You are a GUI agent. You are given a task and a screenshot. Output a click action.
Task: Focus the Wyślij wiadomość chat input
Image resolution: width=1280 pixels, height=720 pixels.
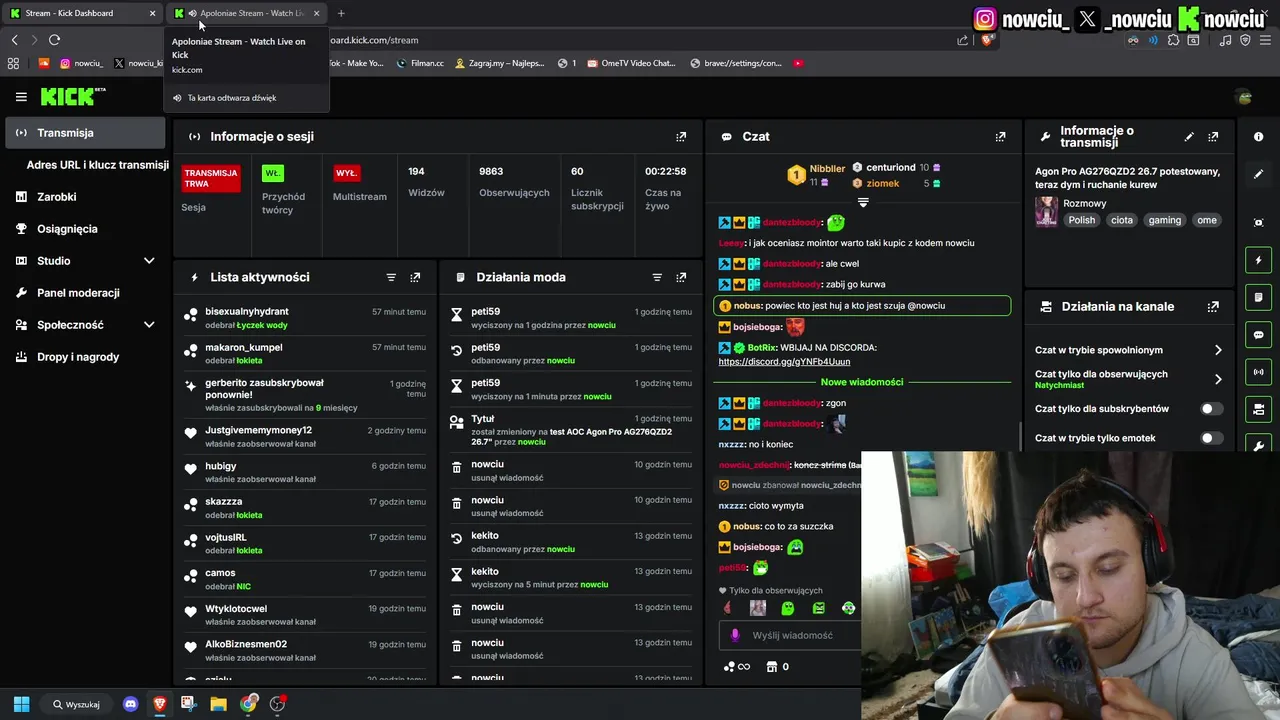click(792, 635)
